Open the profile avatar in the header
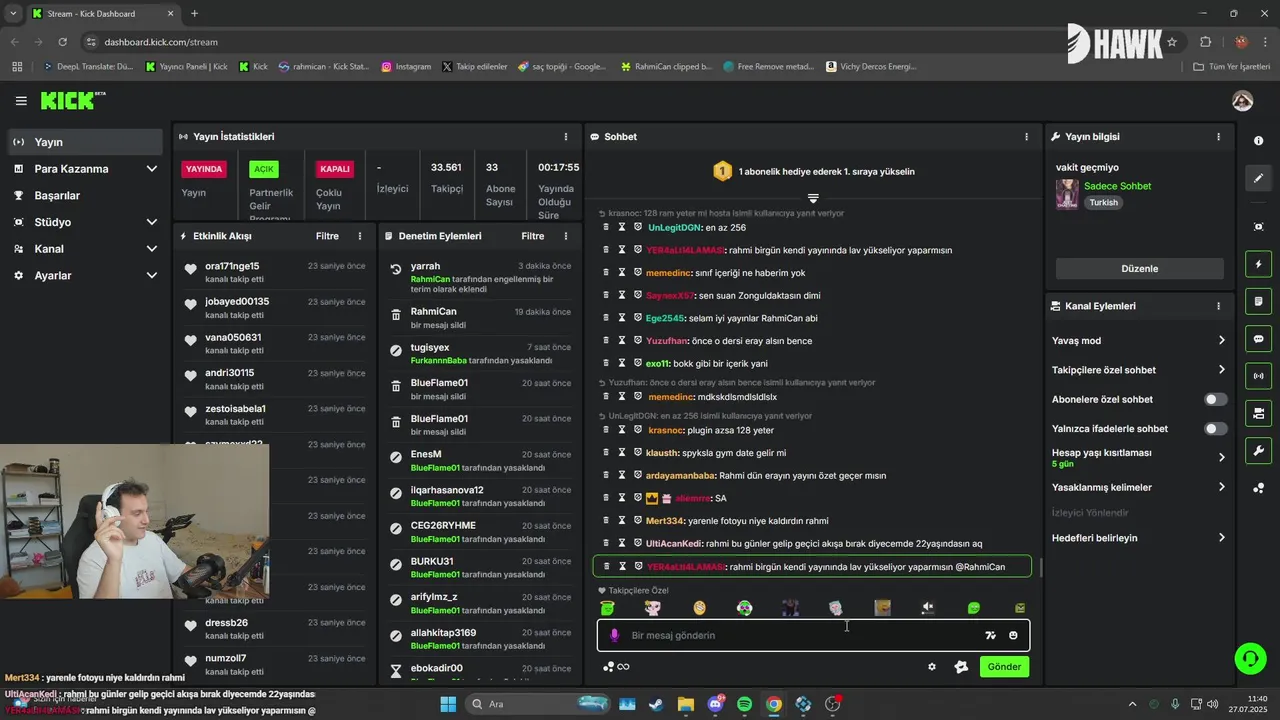Image resolution: width=1280 pixels, height=720 pixels. (1243, 101)
